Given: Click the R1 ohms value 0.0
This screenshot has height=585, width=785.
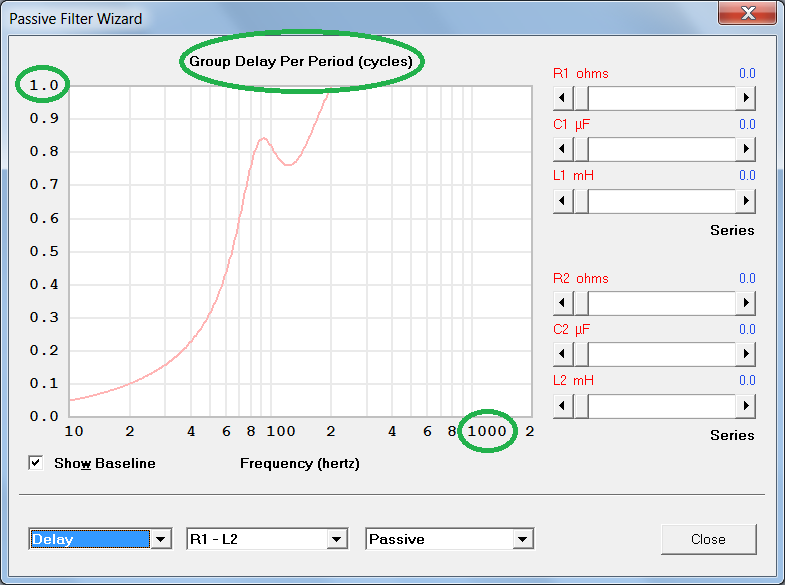Looking at the screenshot, I should tap(747, 74).
